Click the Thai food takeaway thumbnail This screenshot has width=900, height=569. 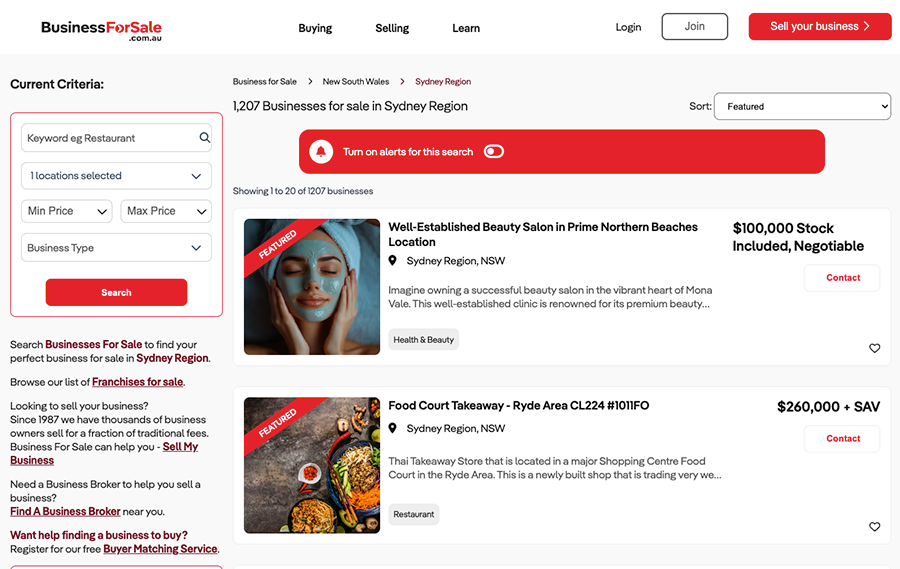[x=312, y=465]
